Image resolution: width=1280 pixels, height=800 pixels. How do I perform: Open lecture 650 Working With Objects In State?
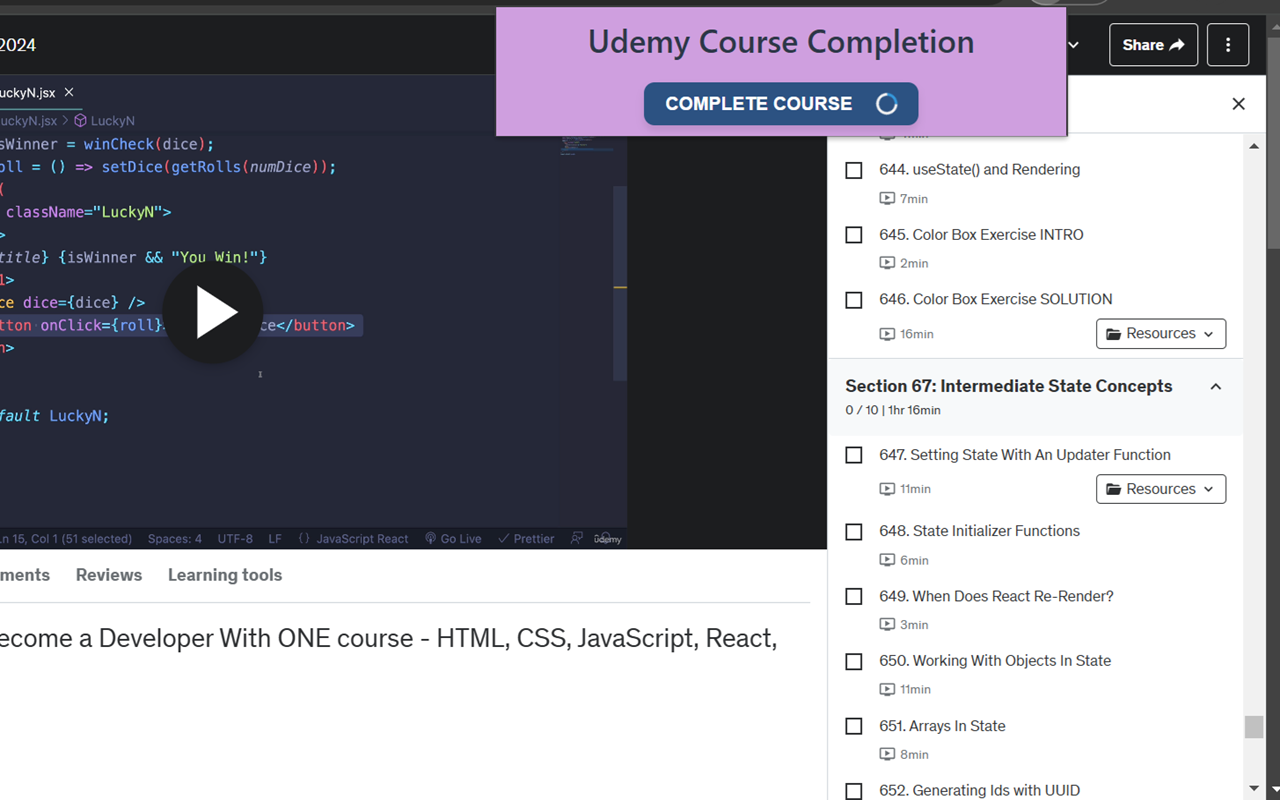(995, 661)
